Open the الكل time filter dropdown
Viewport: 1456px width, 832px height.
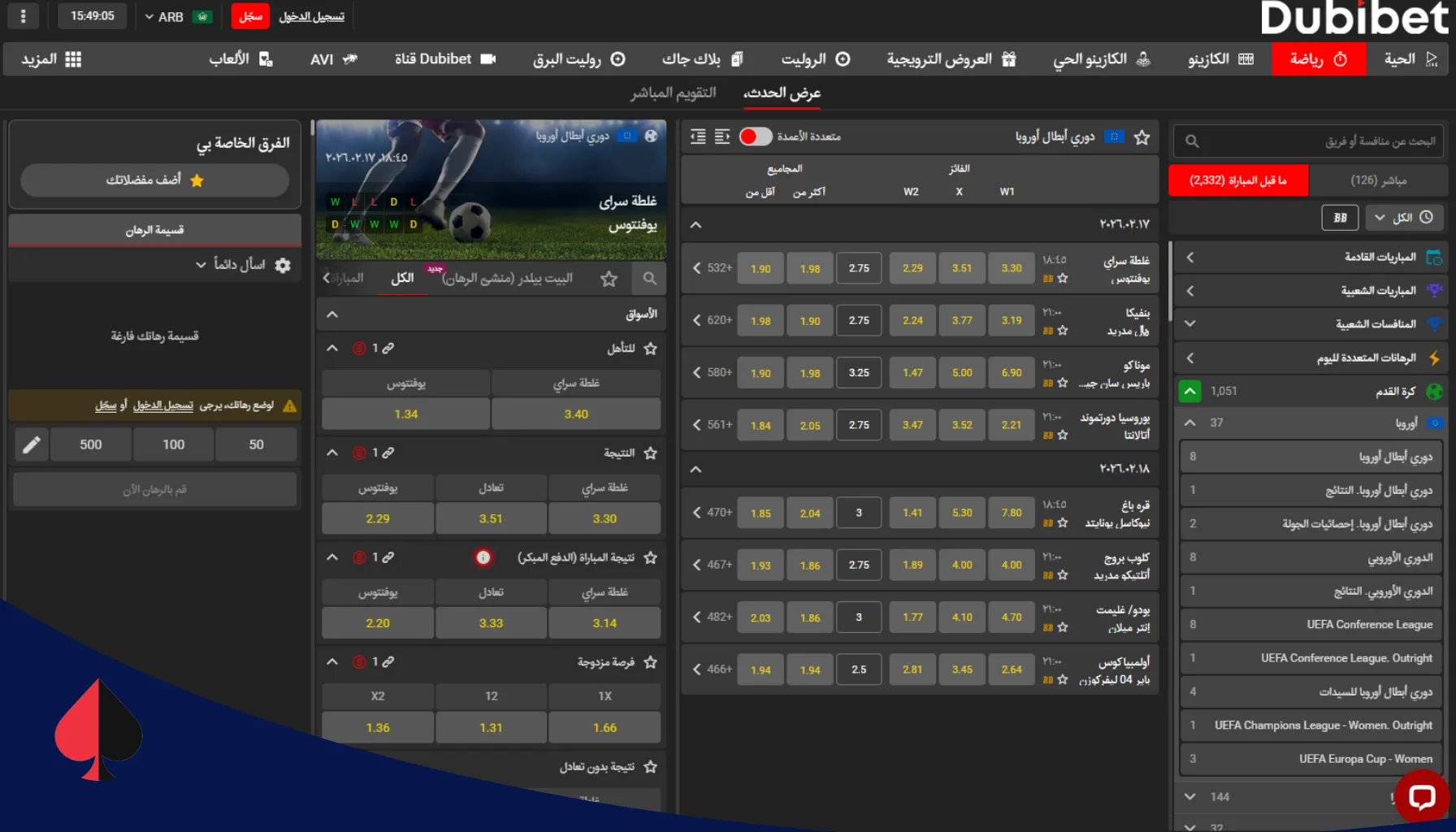1403,218
